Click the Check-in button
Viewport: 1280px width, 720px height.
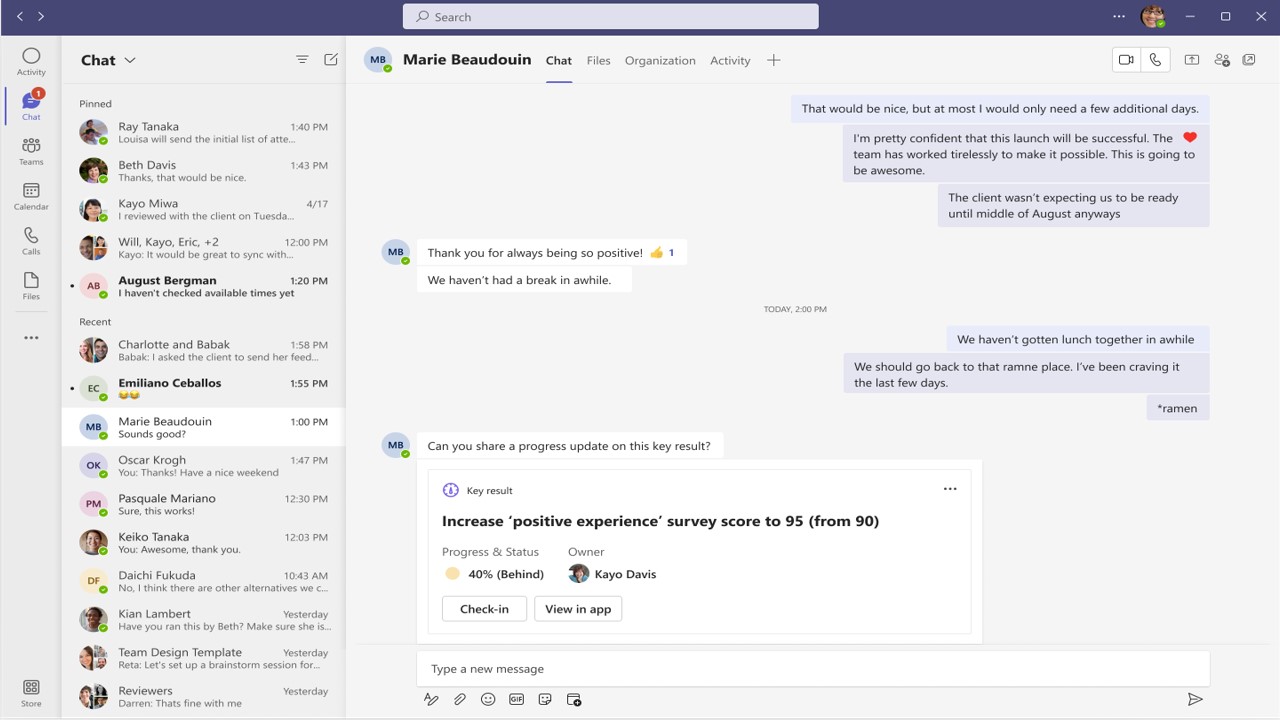[484, 609]
